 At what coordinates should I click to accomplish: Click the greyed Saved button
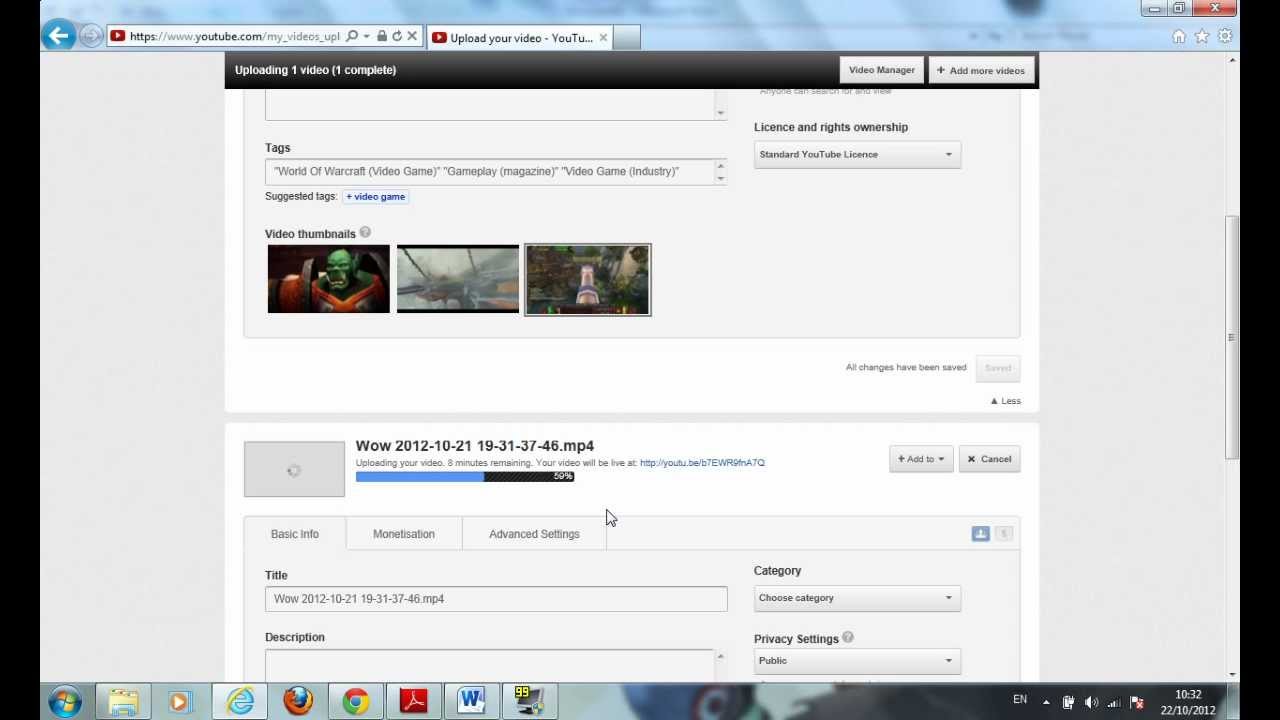pos(997,368)
